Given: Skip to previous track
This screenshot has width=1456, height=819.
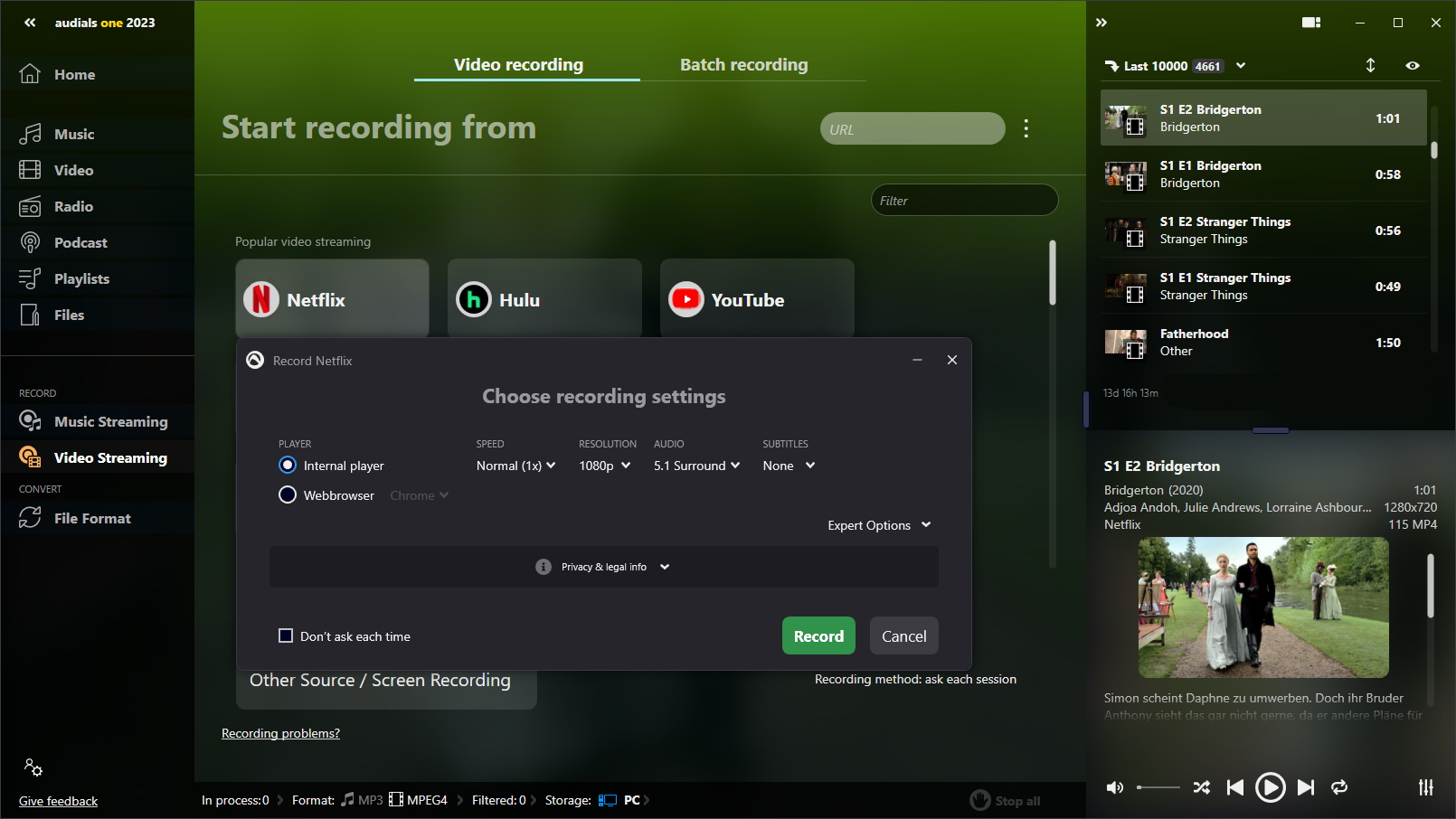Looking at the screenshot, I should point(1235,787).
